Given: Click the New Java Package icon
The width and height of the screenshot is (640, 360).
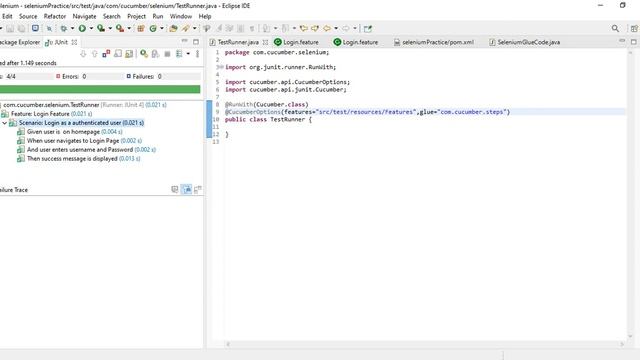Looking at the screenshot, I should tap(141, 28).
